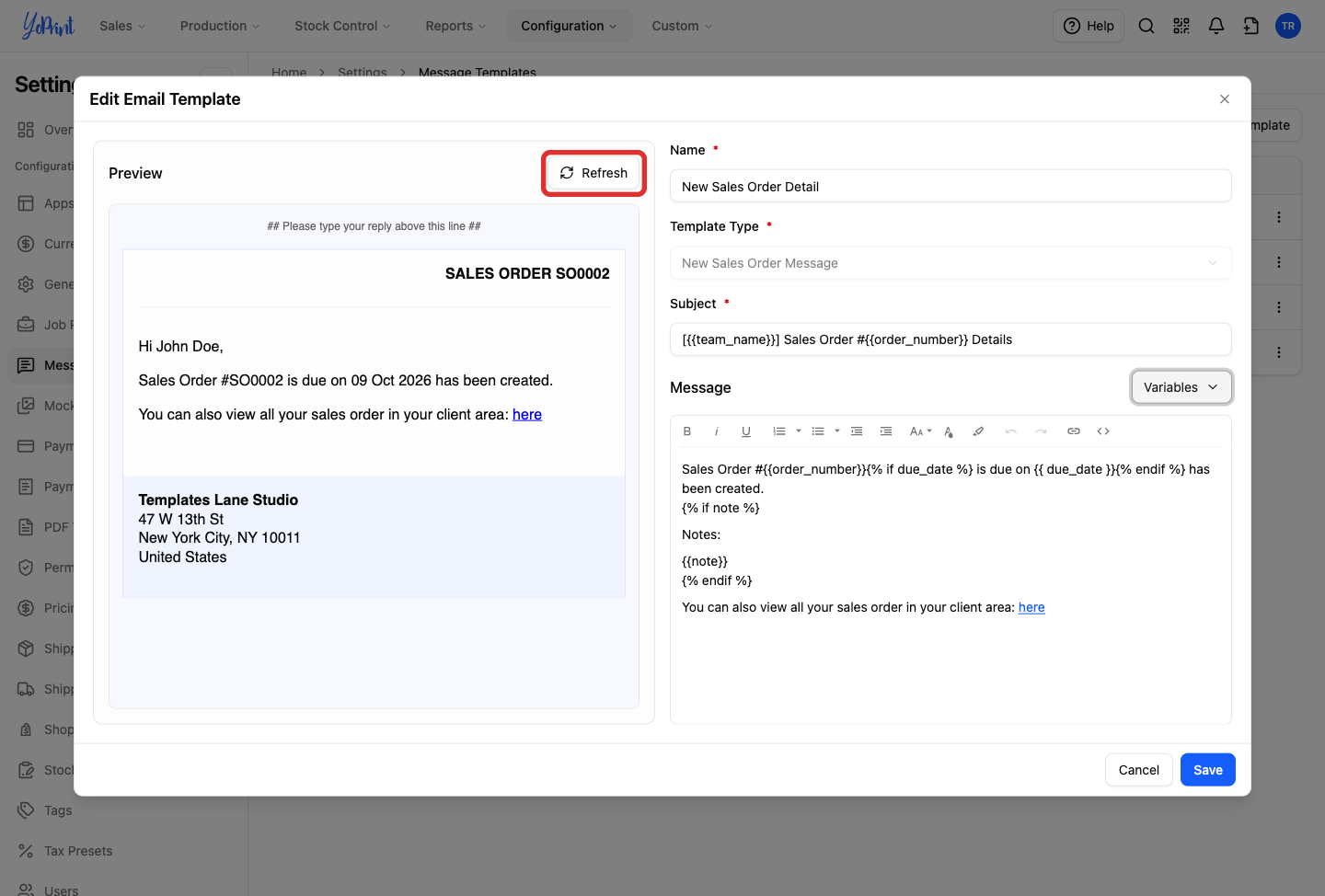Open ordered list style dropdown arrow

click(x=799, y=431)
